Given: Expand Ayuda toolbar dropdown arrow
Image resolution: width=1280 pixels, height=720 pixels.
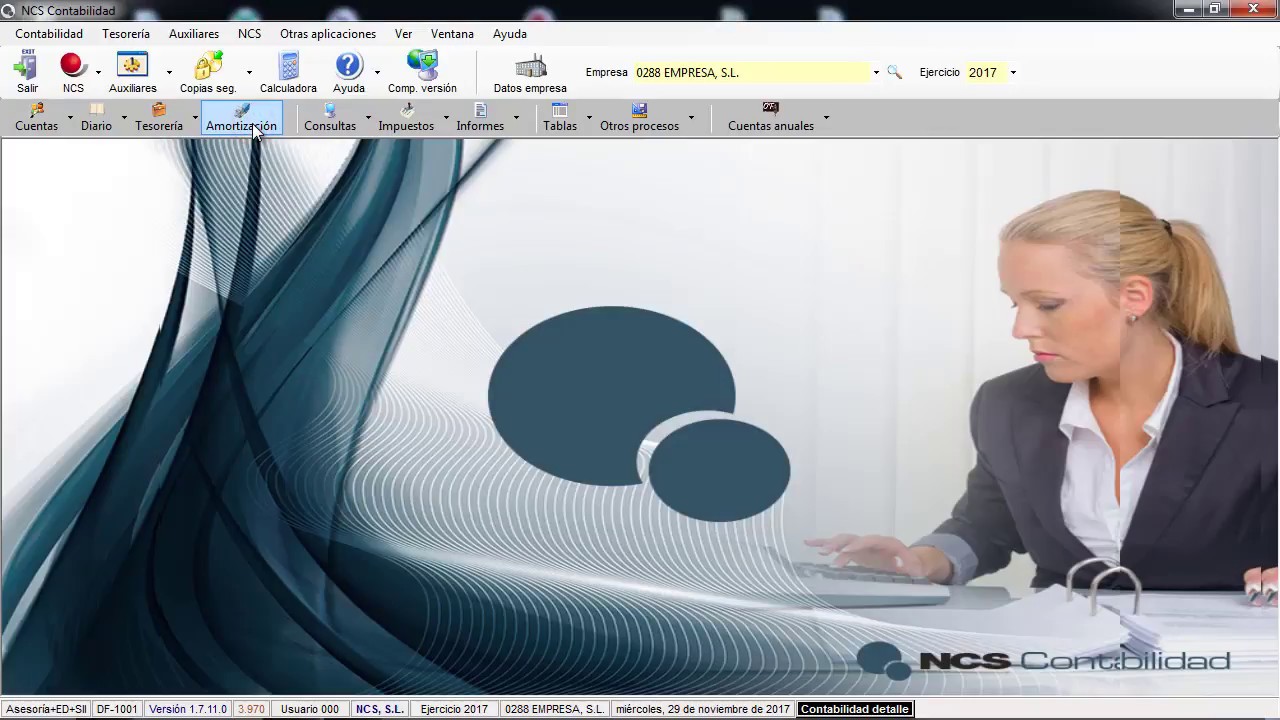Looking at the screenshot, I should coord(377,73).
